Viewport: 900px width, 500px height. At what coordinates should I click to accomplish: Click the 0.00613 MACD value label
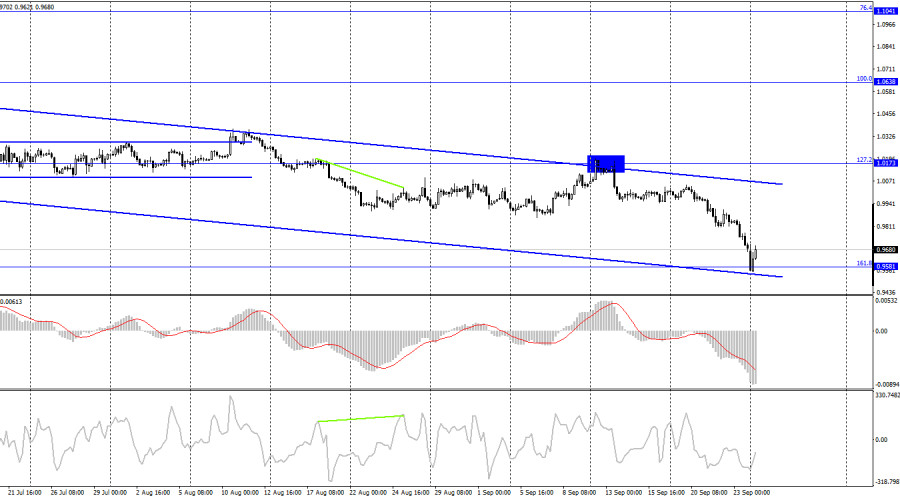11,301
